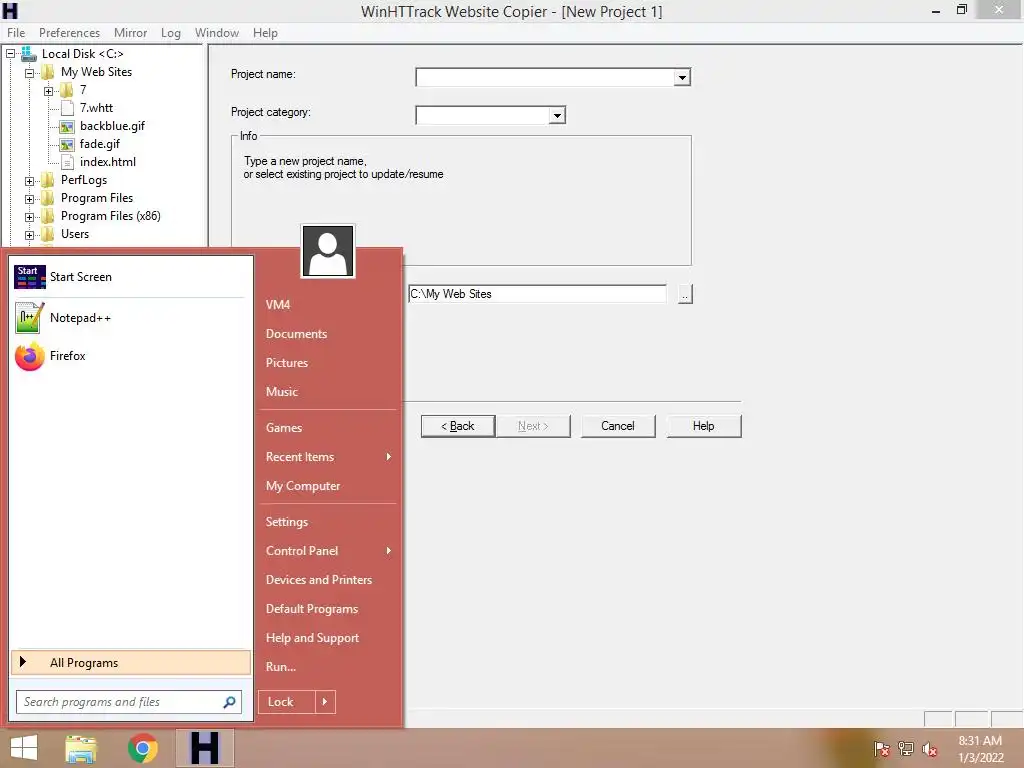Collapse the My Web Sites tree node
Screen dimensions: 1024x768
pos(29,73)
